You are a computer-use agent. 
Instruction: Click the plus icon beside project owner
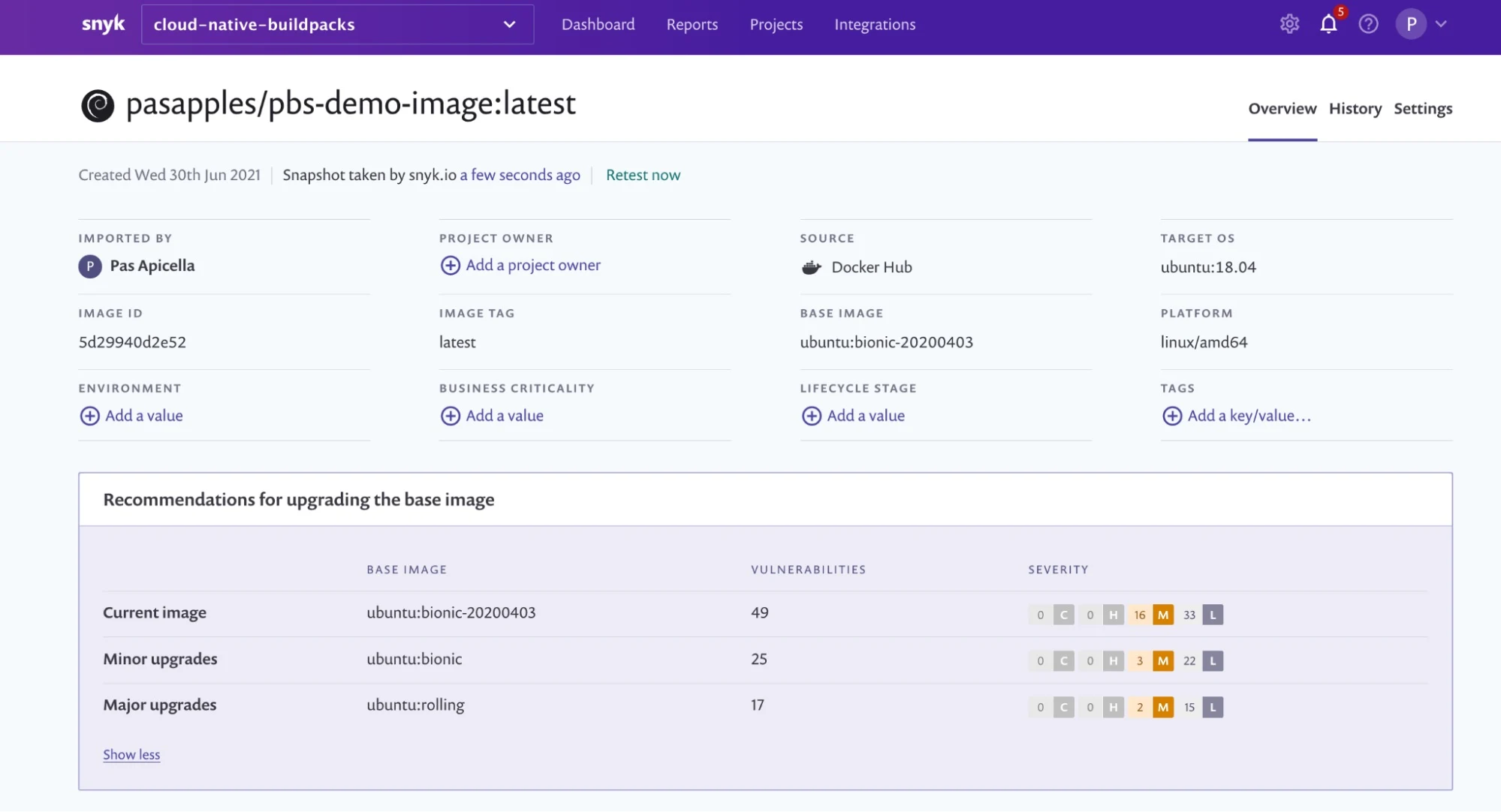pyautogui.click(x=450, y=266)
